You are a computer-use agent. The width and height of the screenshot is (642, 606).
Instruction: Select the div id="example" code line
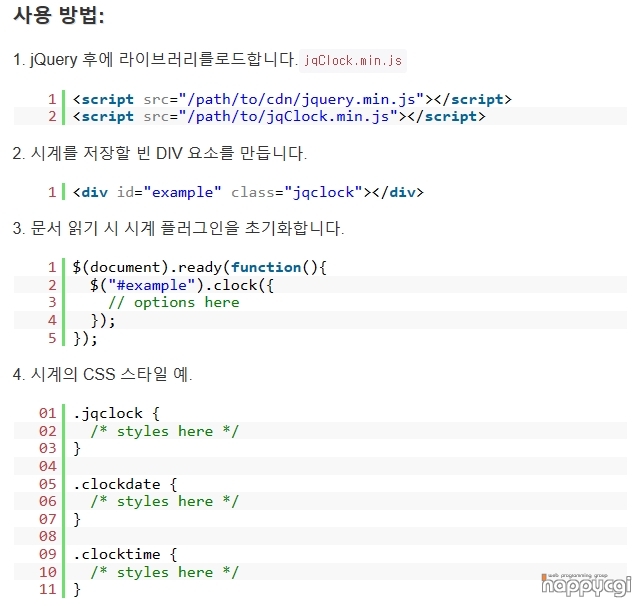pyautogui.click(x=248, y=192)
